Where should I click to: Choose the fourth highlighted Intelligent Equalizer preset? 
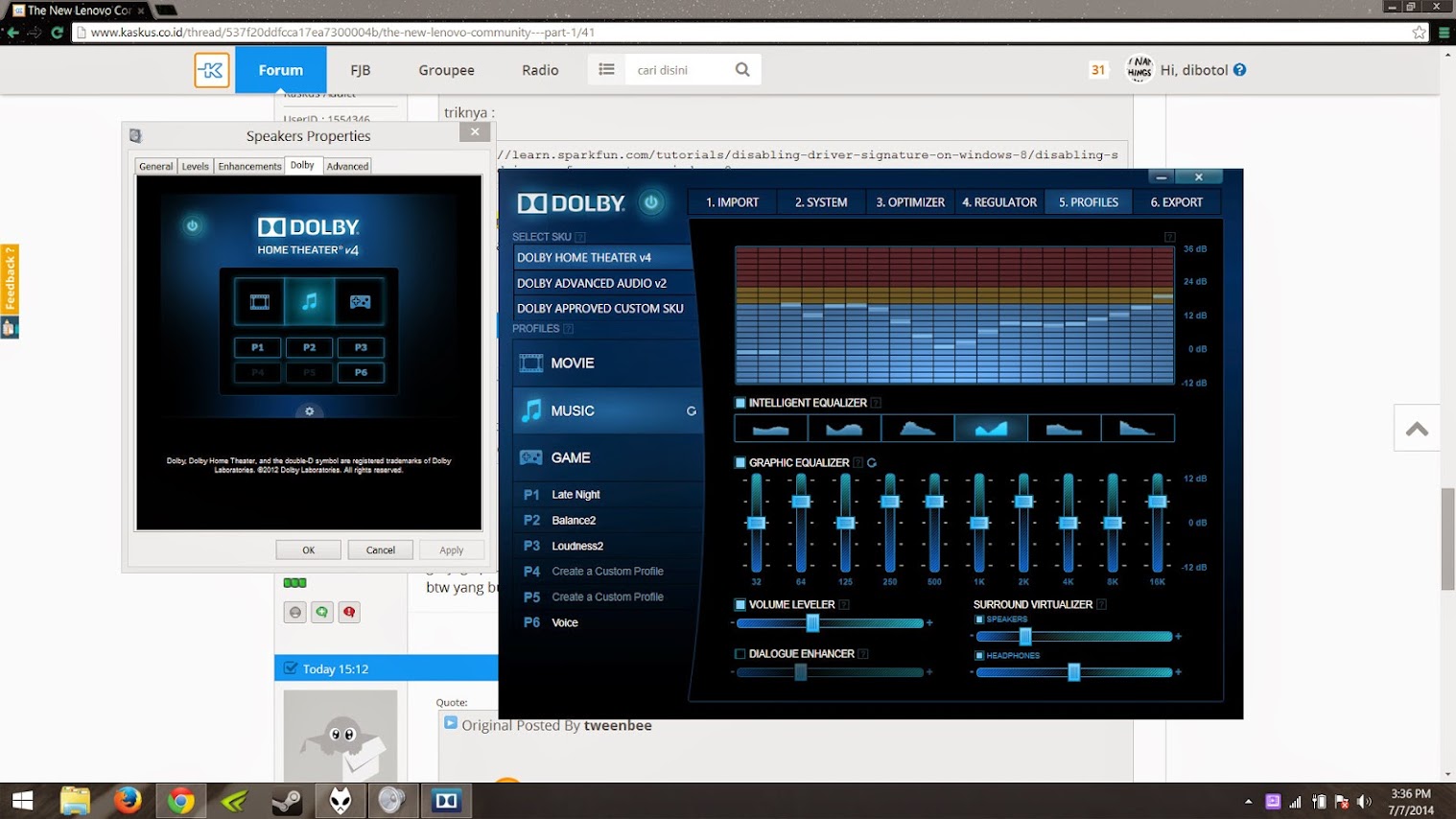[991, 428]
